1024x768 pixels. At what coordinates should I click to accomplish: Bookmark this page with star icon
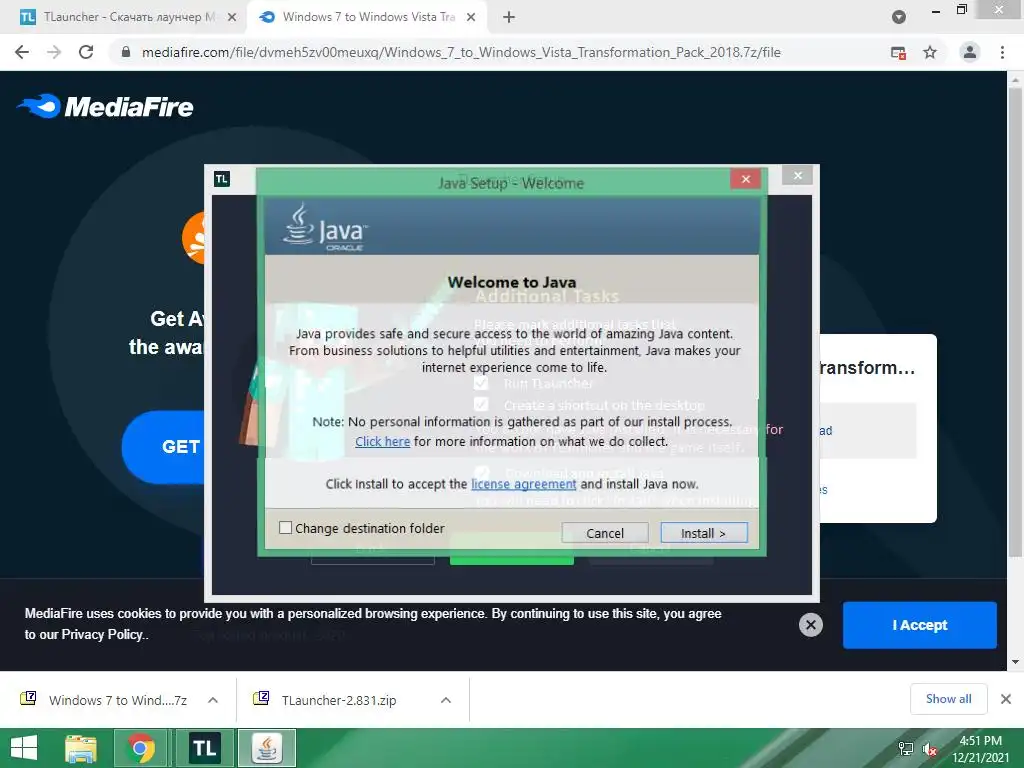tap(930, 52)
